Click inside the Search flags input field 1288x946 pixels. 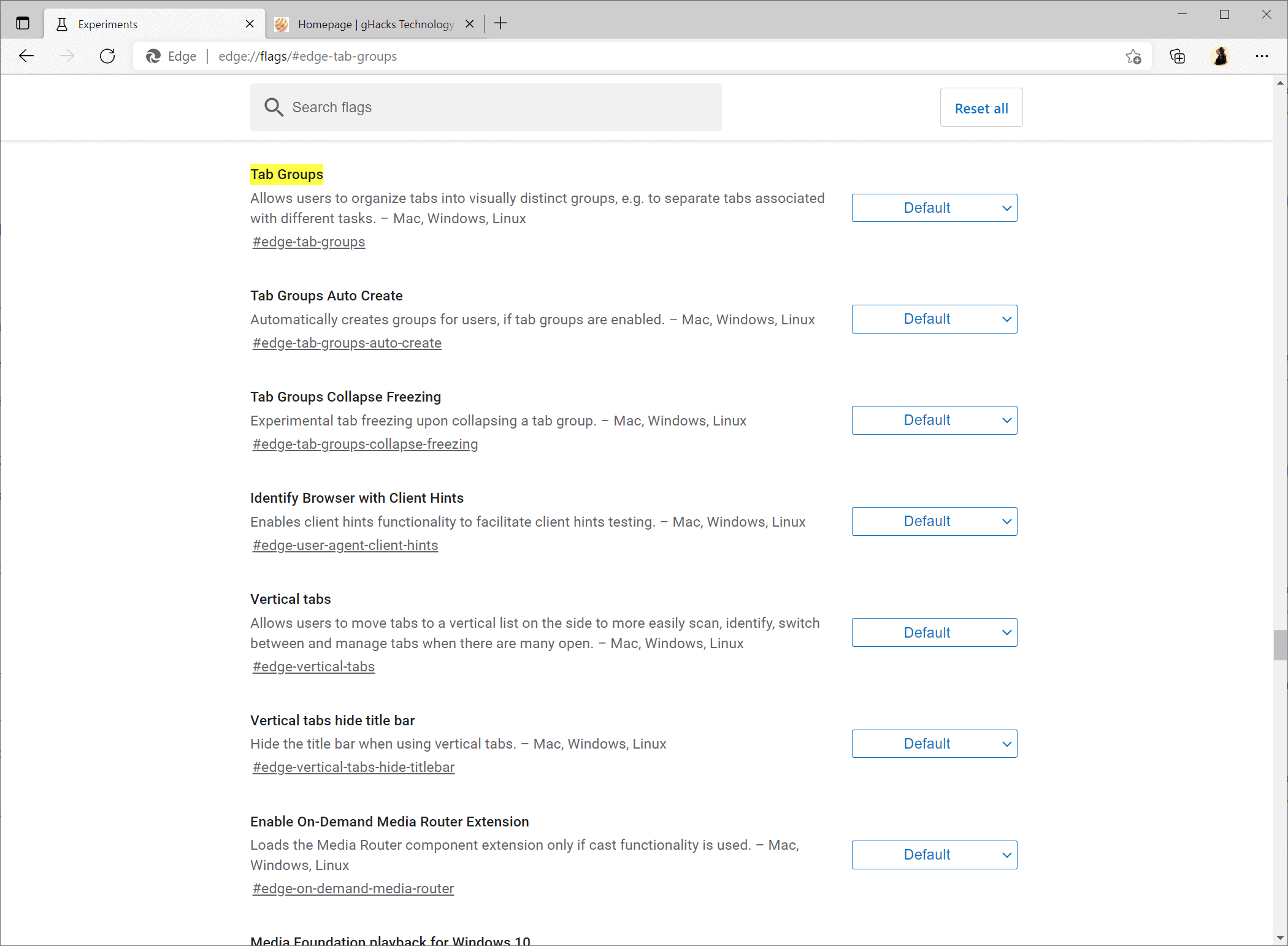coord(486,106)
